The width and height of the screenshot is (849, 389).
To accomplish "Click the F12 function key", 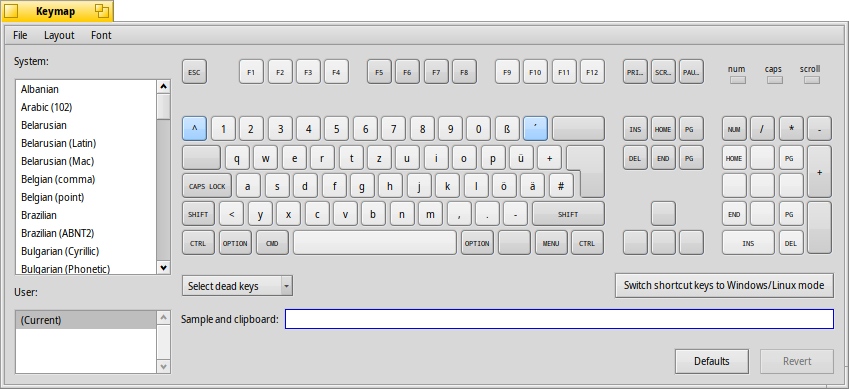I will click(592, 72).
